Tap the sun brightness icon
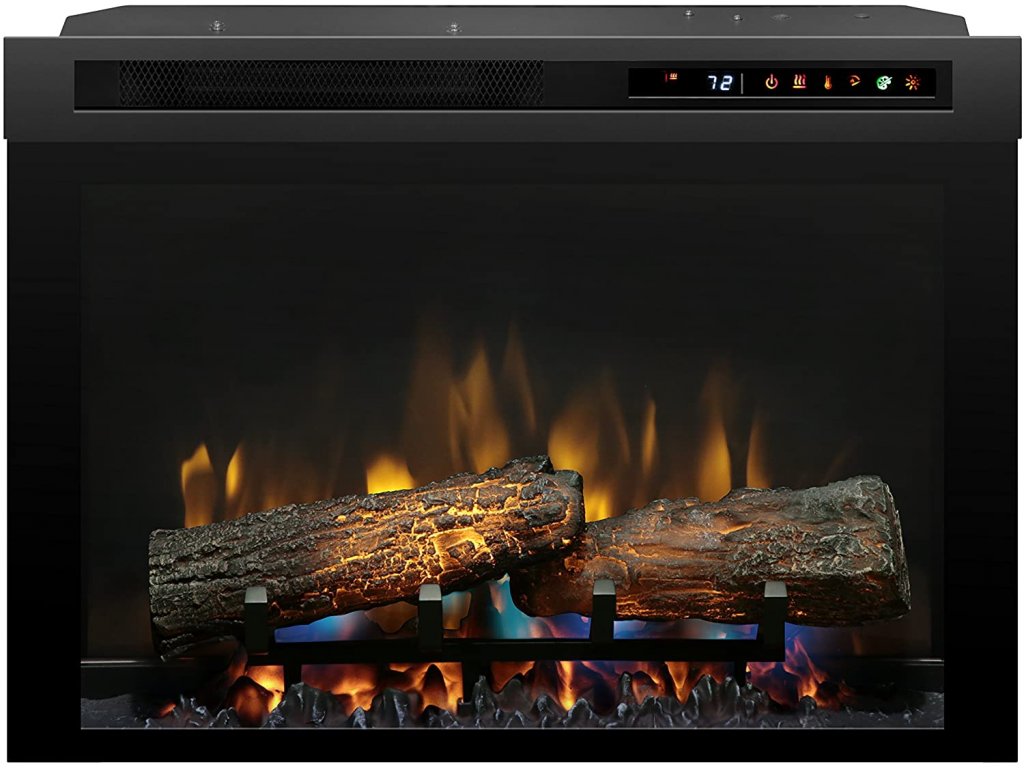Viewport: 1024px width, 768px height. coord(911,82)
